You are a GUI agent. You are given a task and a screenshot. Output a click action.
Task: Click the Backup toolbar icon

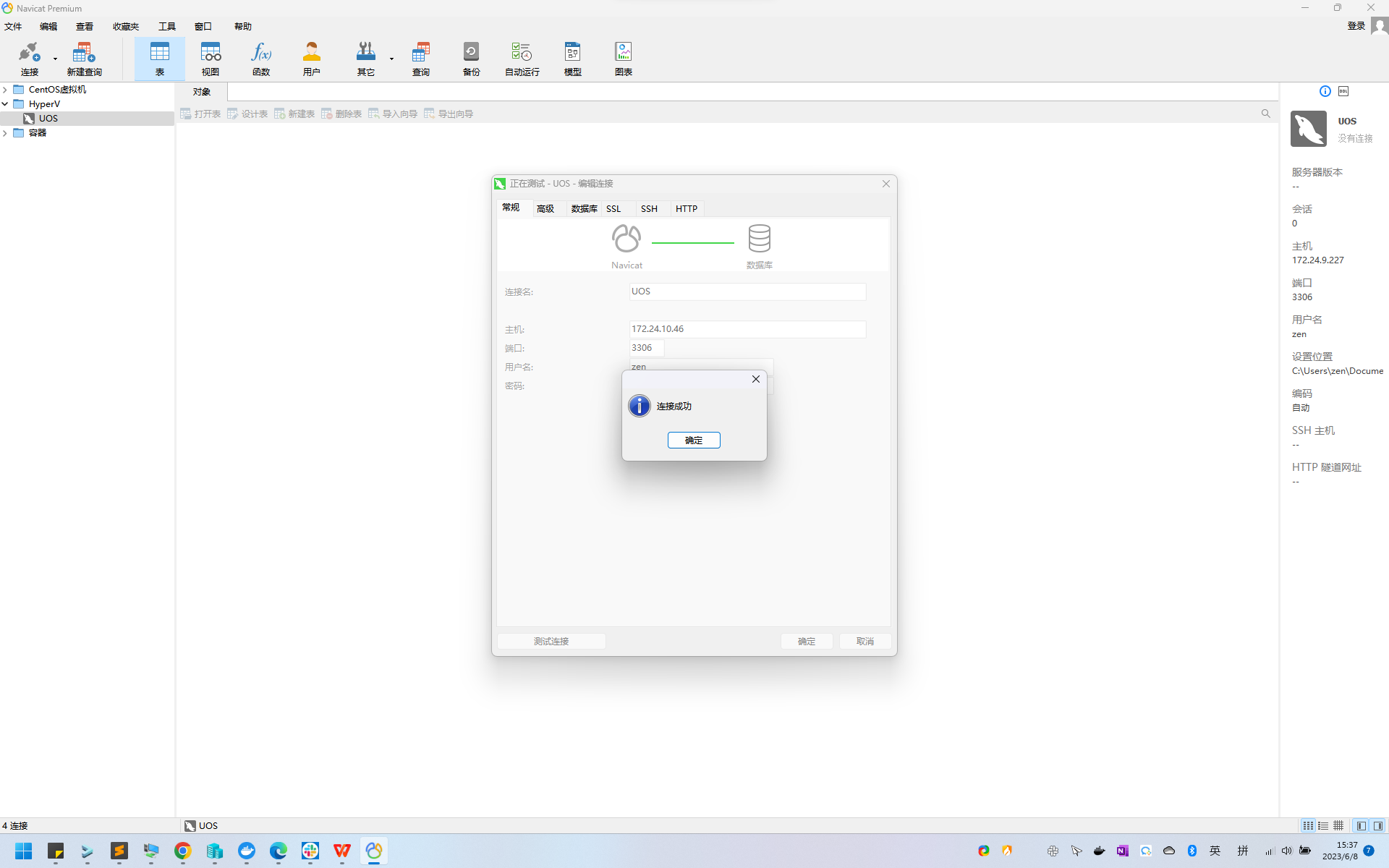tap(472, 59)
